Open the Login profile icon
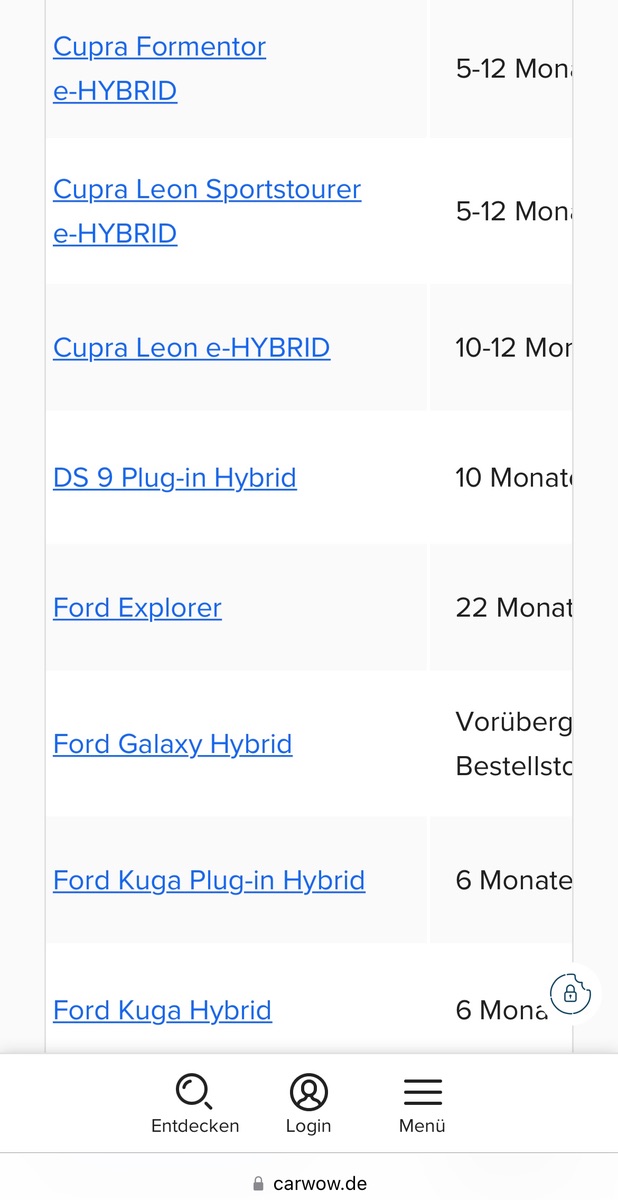This screenshot has width=618, height=1200. coord(308,1092)
